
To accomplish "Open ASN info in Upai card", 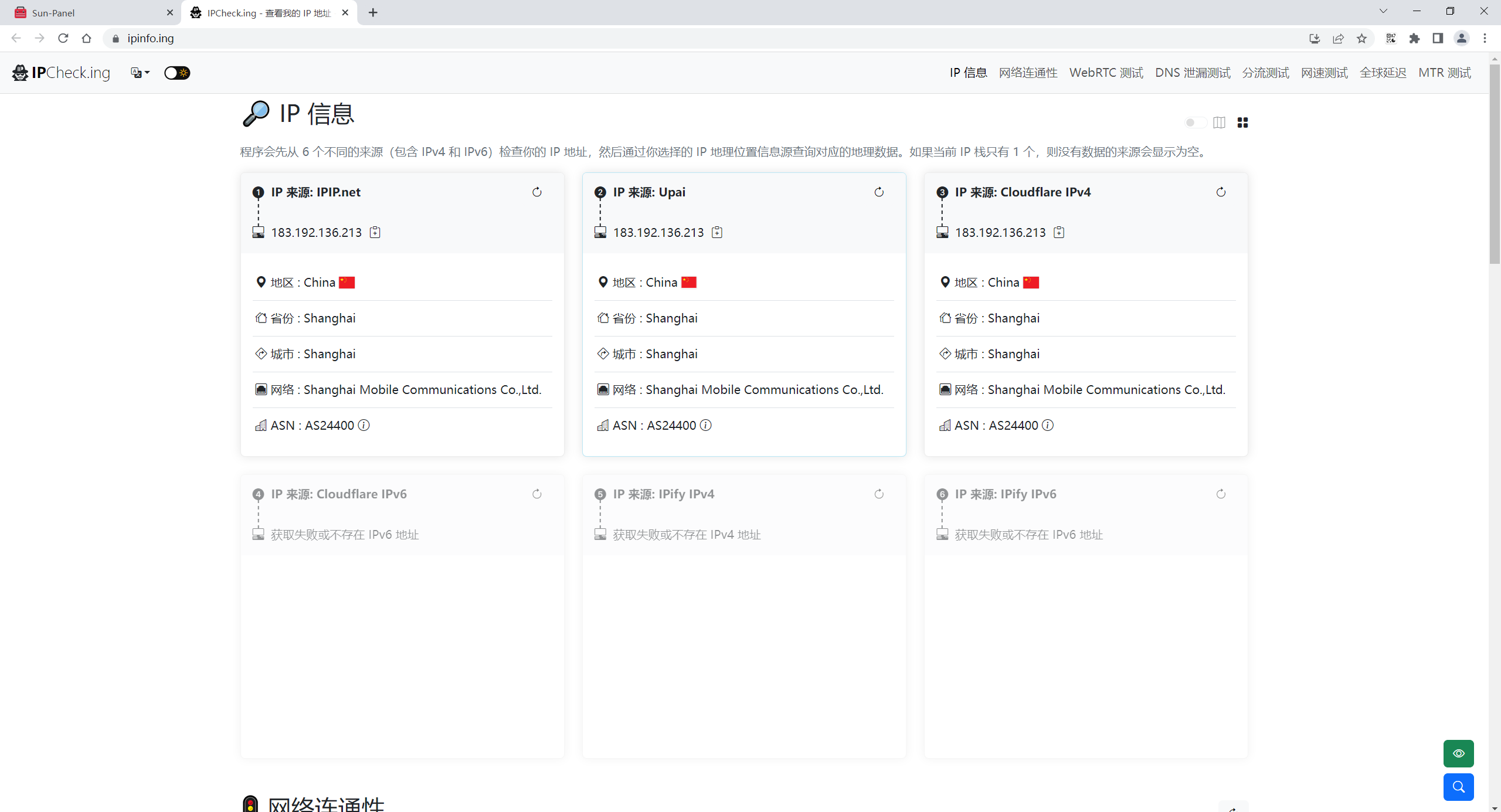I will tap(706, 425).
